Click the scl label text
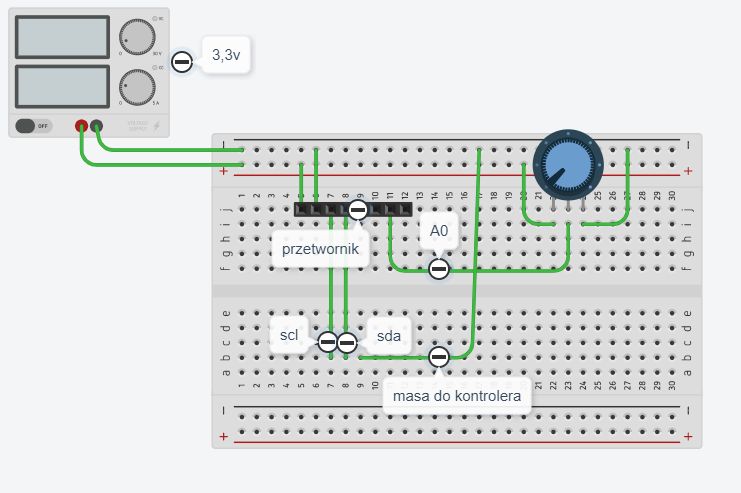Image resolution: width=741 pixels, height=493 pixels. (289, 335)
